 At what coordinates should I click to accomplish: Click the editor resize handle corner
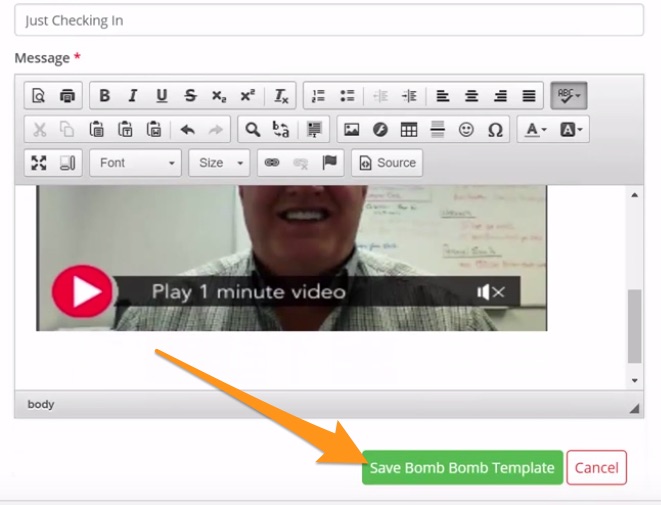click(634, 408)
